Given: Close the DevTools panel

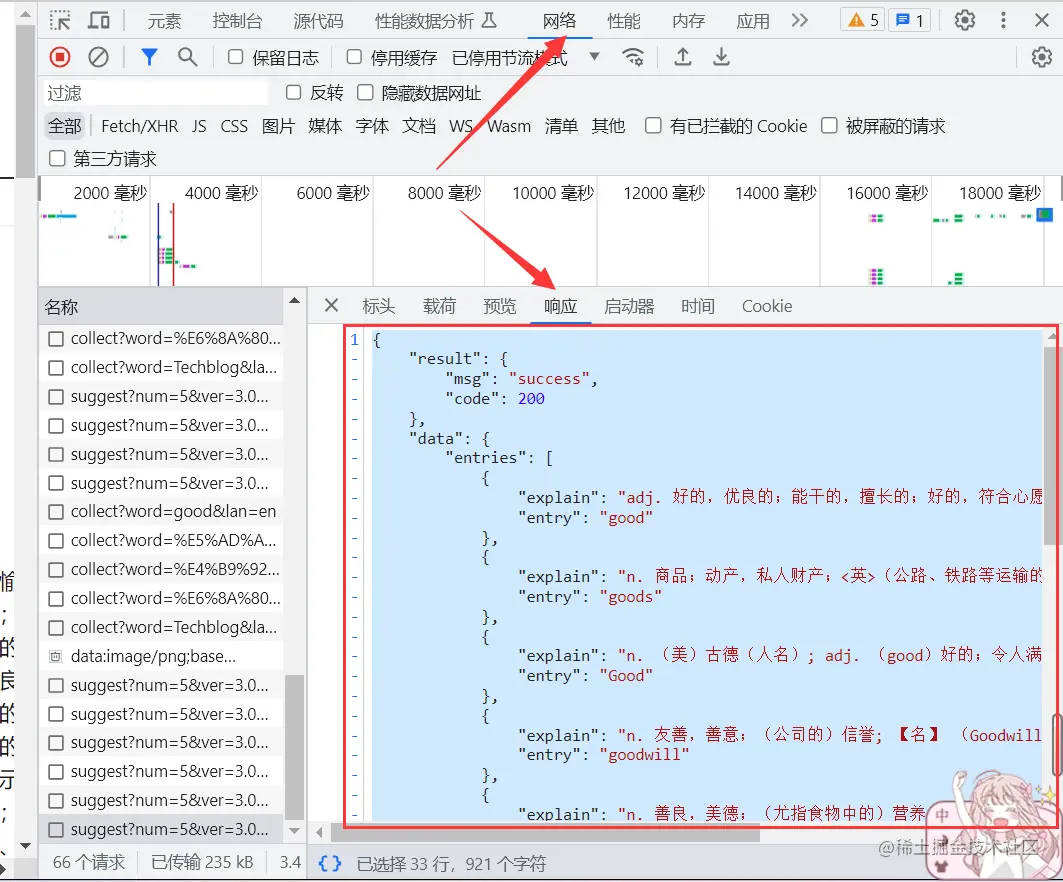Looking at the screenshot, I should [1042, 20].
